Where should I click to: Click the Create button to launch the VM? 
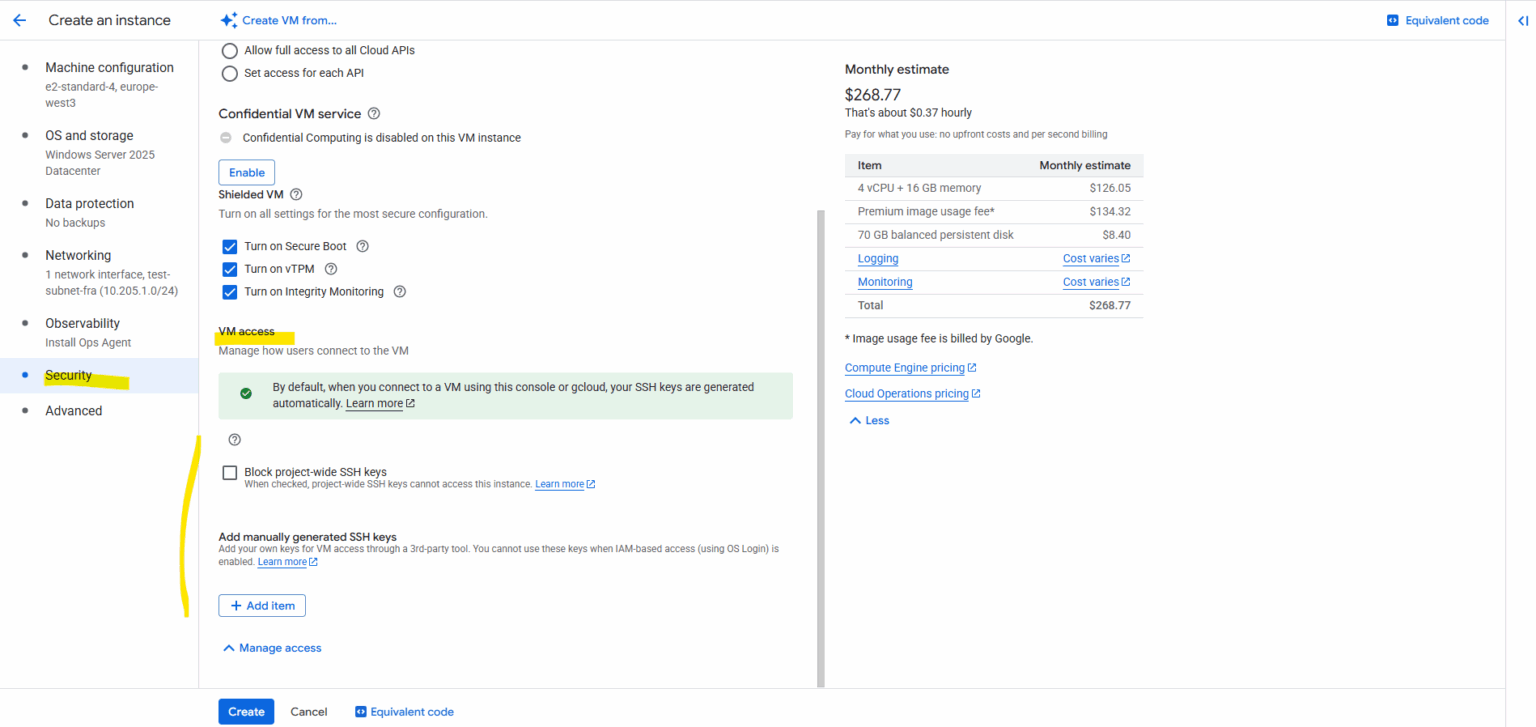(x=245, y=711)
